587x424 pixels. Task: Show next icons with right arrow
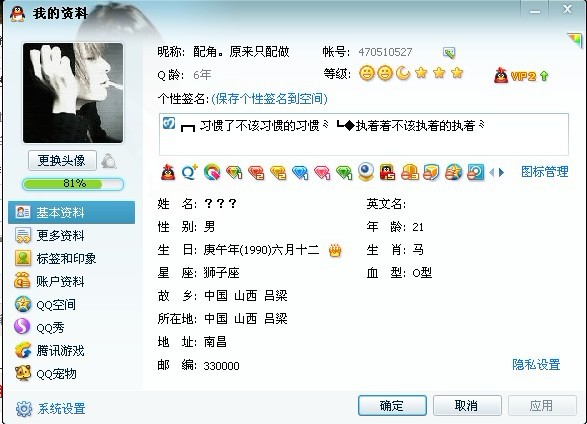click(x=502, y=173)
